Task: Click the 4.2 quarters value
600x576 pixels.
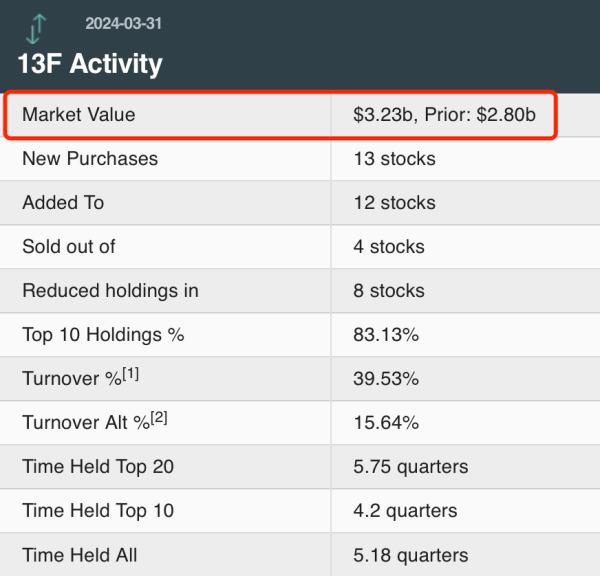Action: pyautogui.click(x=405, y=511)
